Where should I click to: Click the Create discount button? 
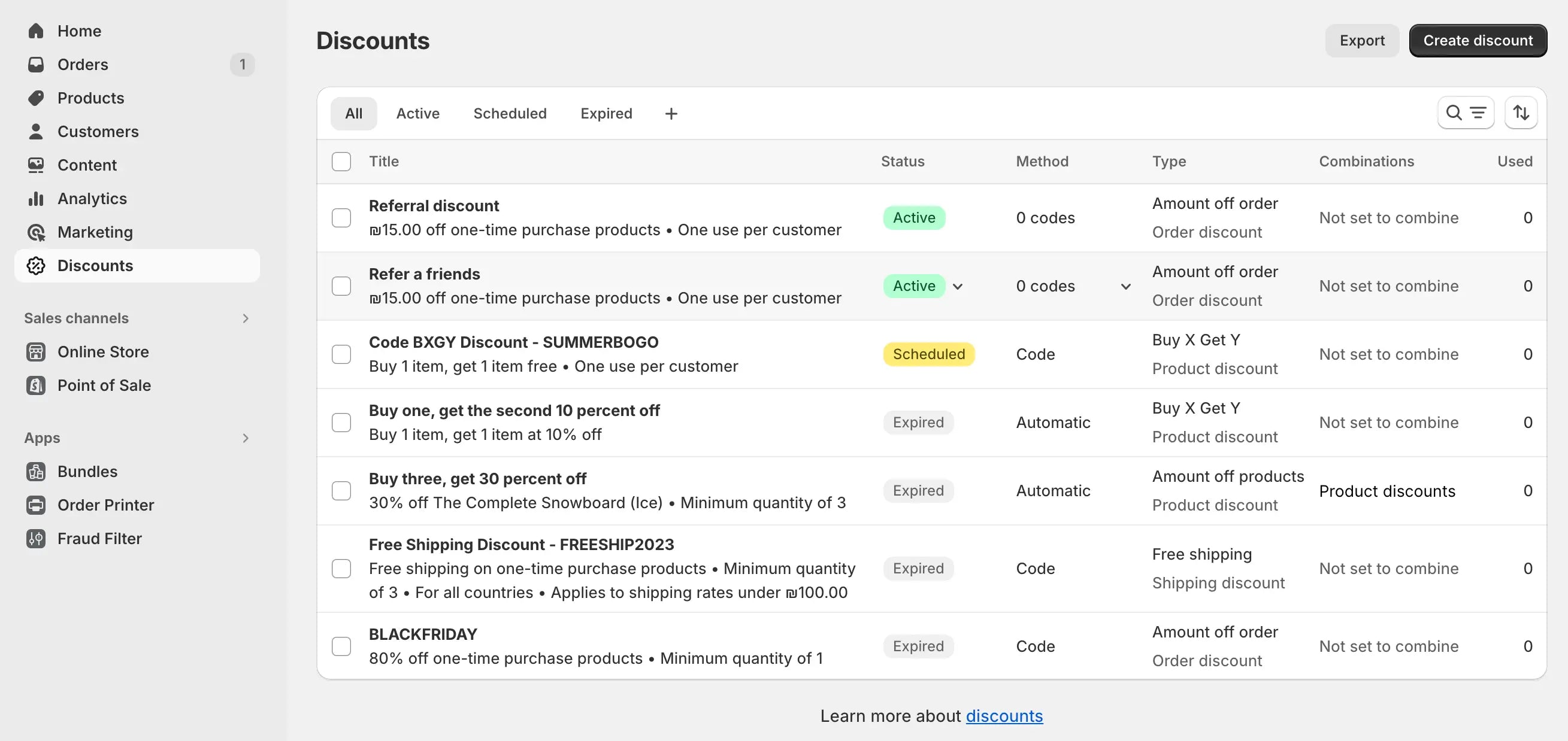pos(1478,40)
